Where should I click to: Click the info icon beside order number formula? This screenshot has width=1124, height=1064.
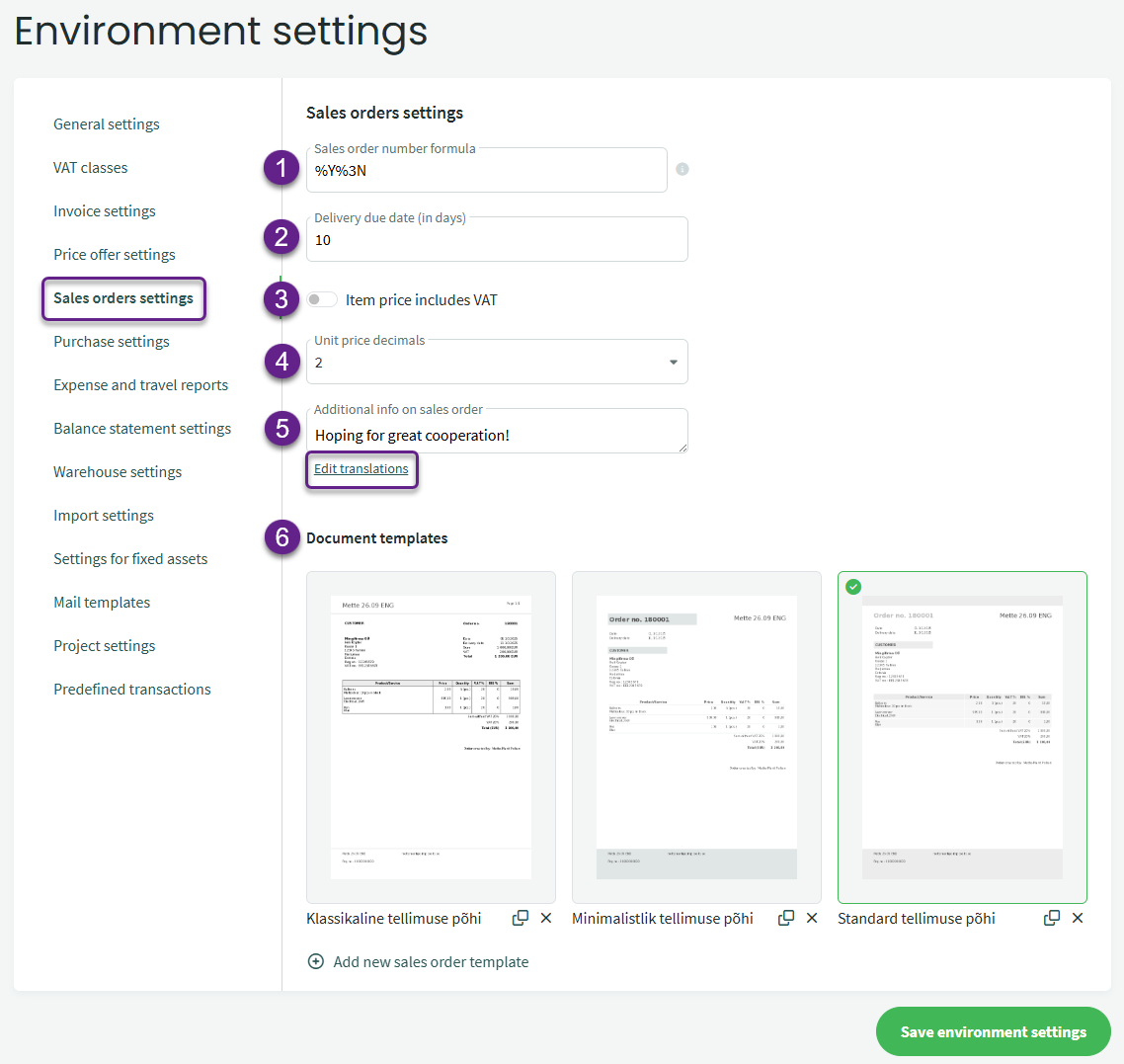pos(682,169)
